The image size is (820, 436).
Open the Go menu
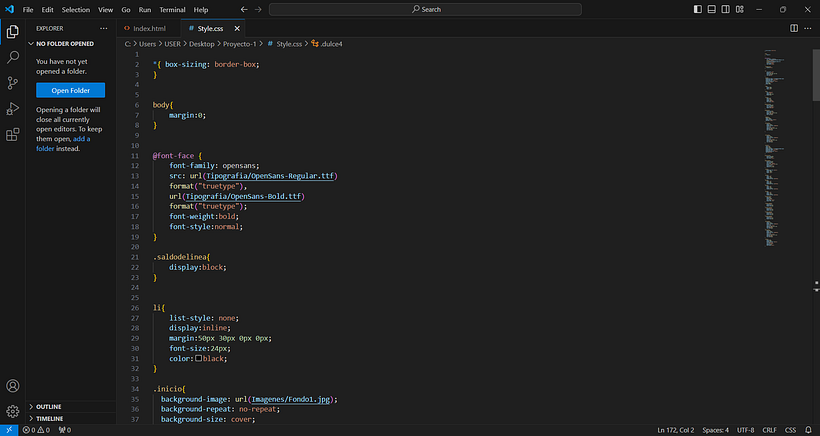(126, 9)
